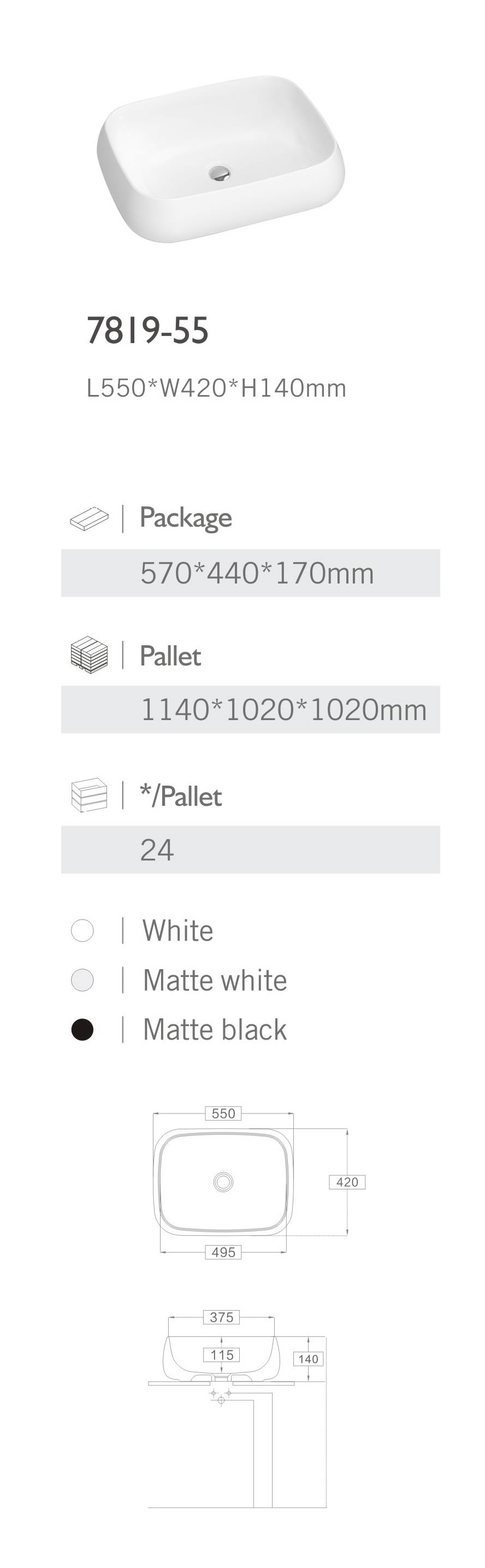485x1568 pixels.
Task: Click the 570*440*170mm package size field
Action: click(x=250, y=573)
